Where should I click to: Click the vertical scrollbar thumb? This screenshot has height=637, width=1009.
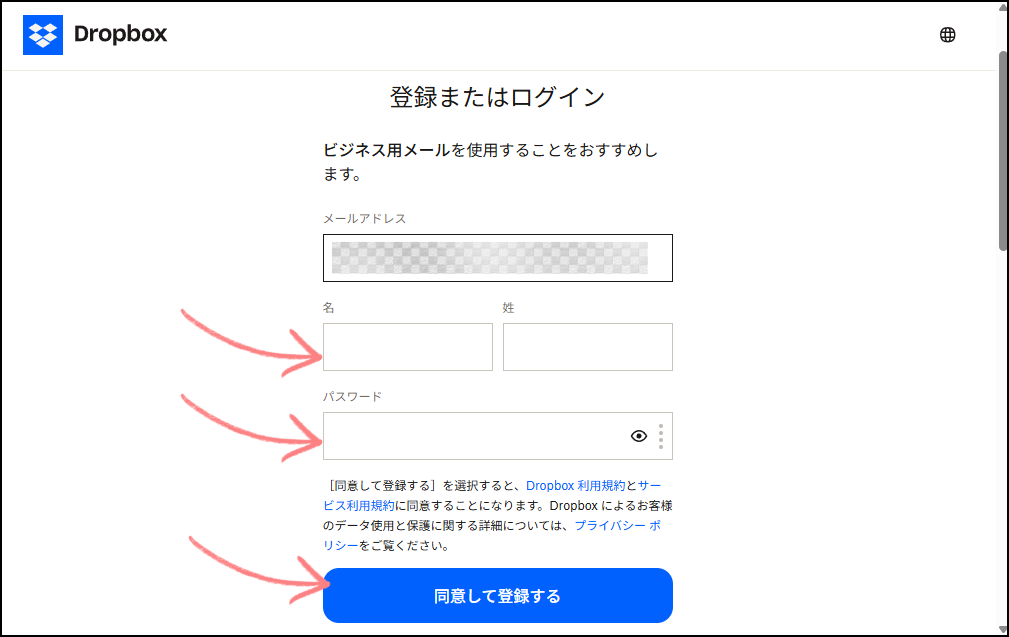pyautogui.click(x=1003, y=150)
